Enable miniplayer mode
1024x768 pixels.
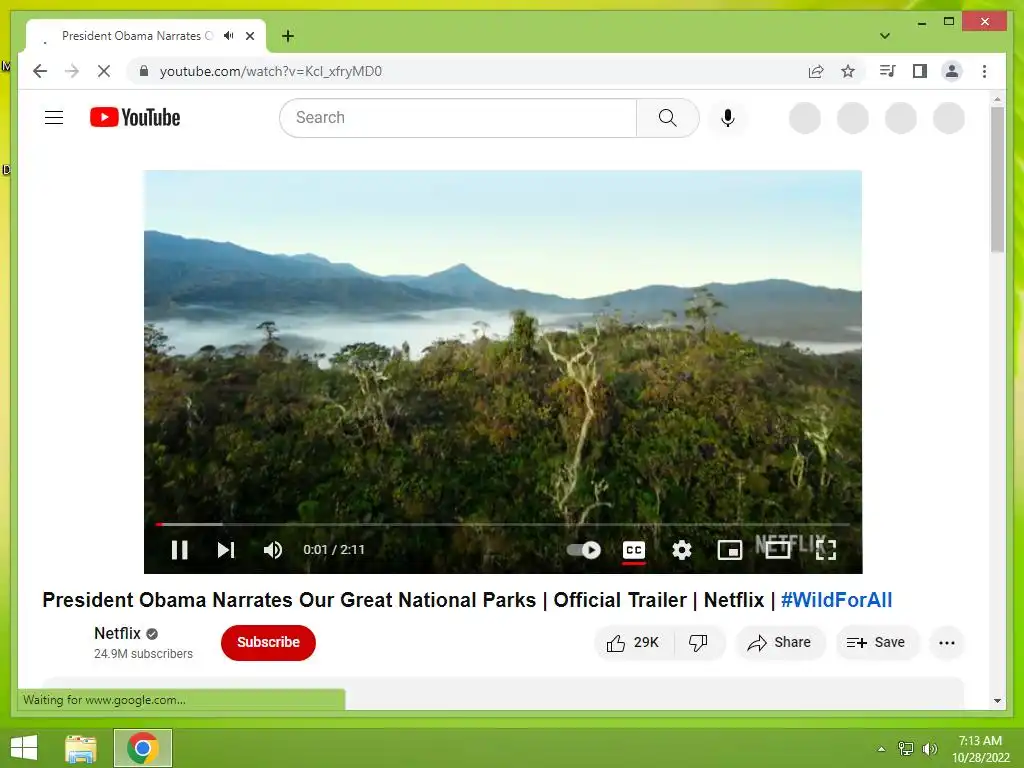tap(729, 550)
